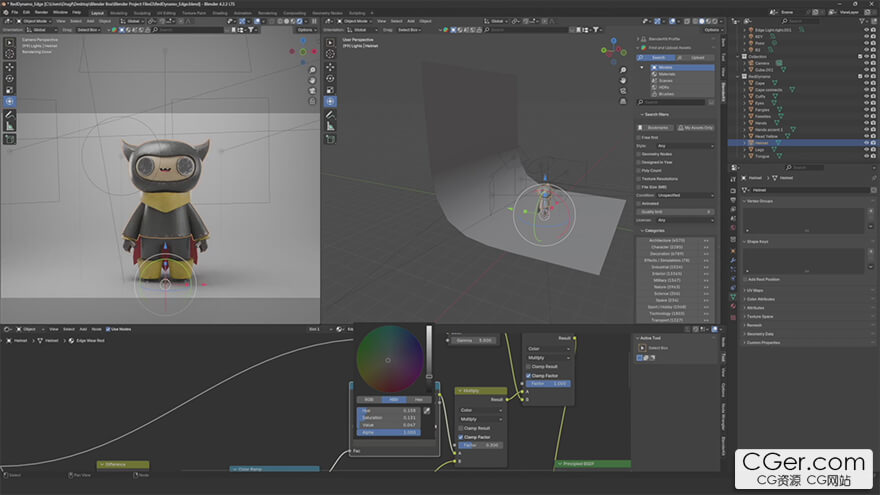Select the Cursor tool in camera viewport
The image size is (880, 495).
click(10, 54)
